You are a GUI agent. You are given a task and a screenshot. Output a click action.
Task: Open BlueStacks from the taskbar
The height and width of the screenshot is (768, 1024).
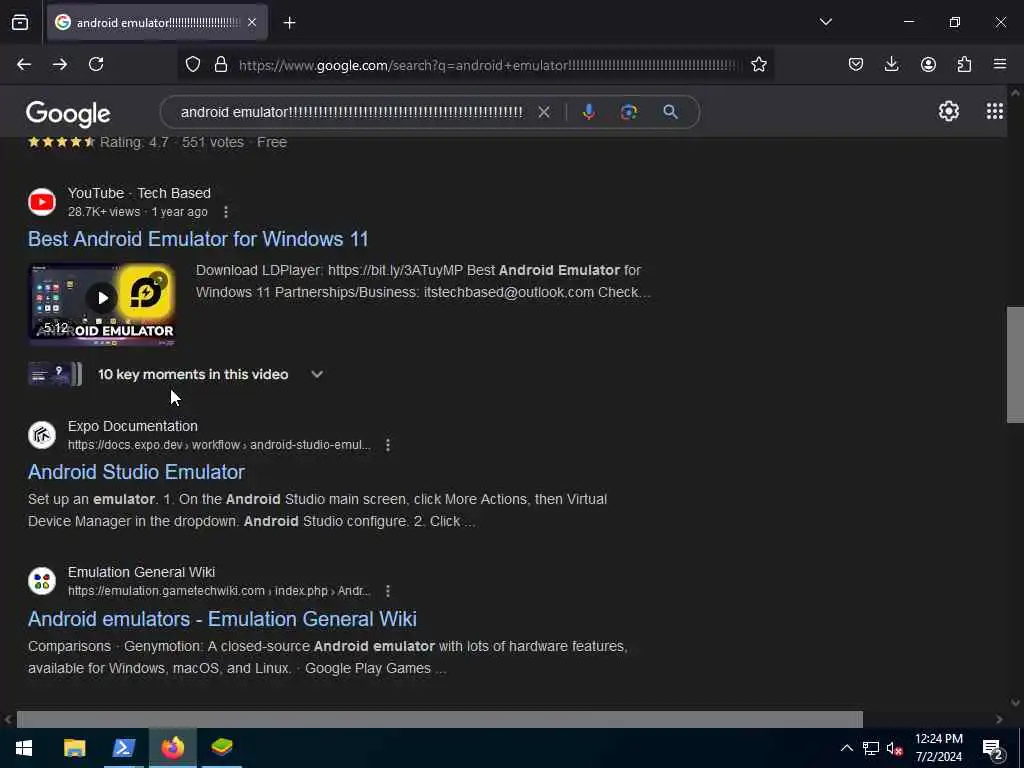(x=222, y=748)
